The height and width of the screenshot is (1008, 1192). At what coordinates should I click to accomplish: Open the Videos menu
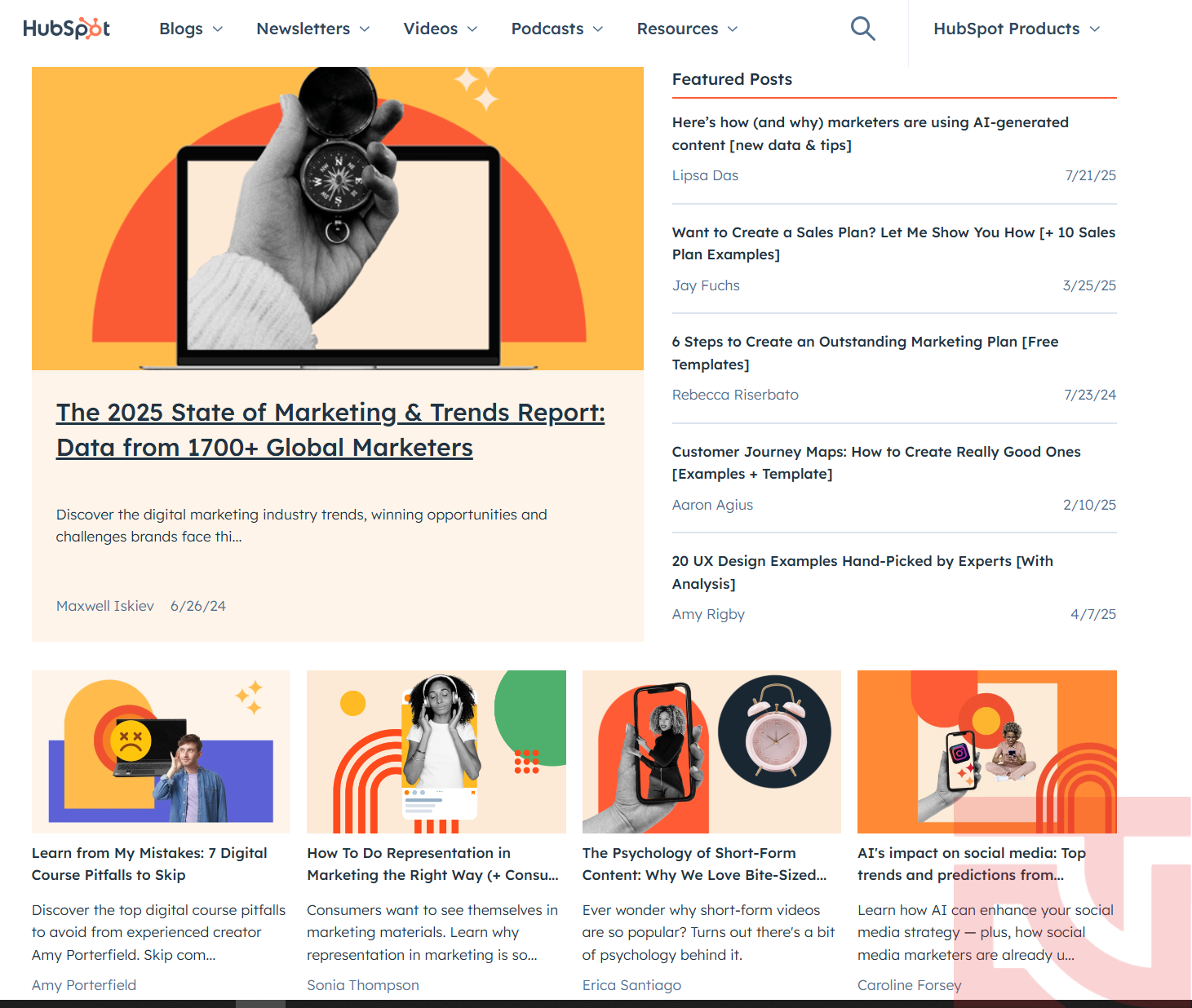pos(431,29)
